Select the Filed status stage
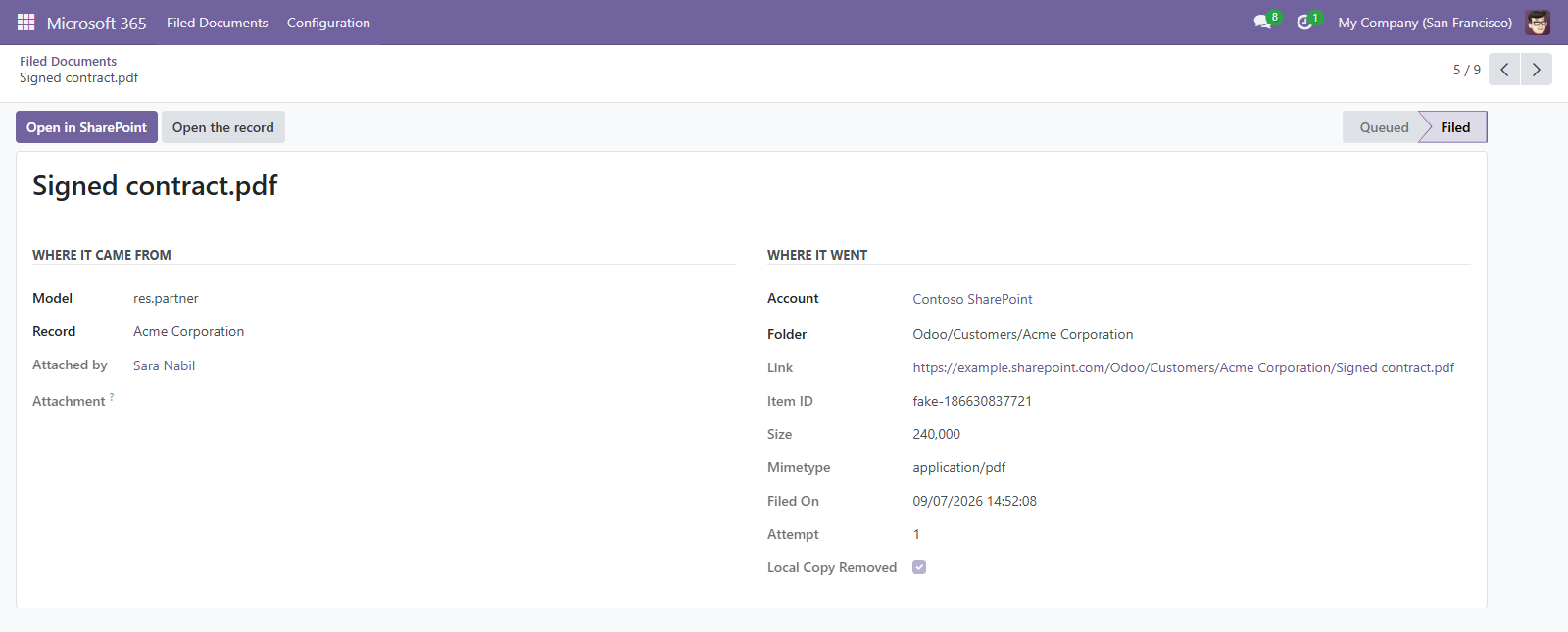This screenshot has width=1568, height=632. tap(1455, 127)
